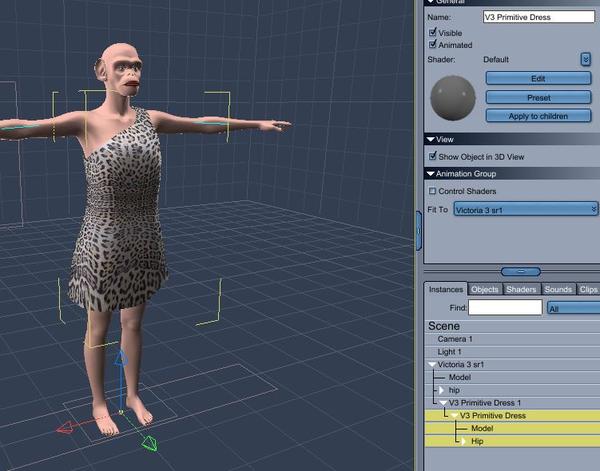This screenshot has height=471, width=600.
Task: Click the Name field with V3 Primitive Dress
Action: tap(539, 17)
